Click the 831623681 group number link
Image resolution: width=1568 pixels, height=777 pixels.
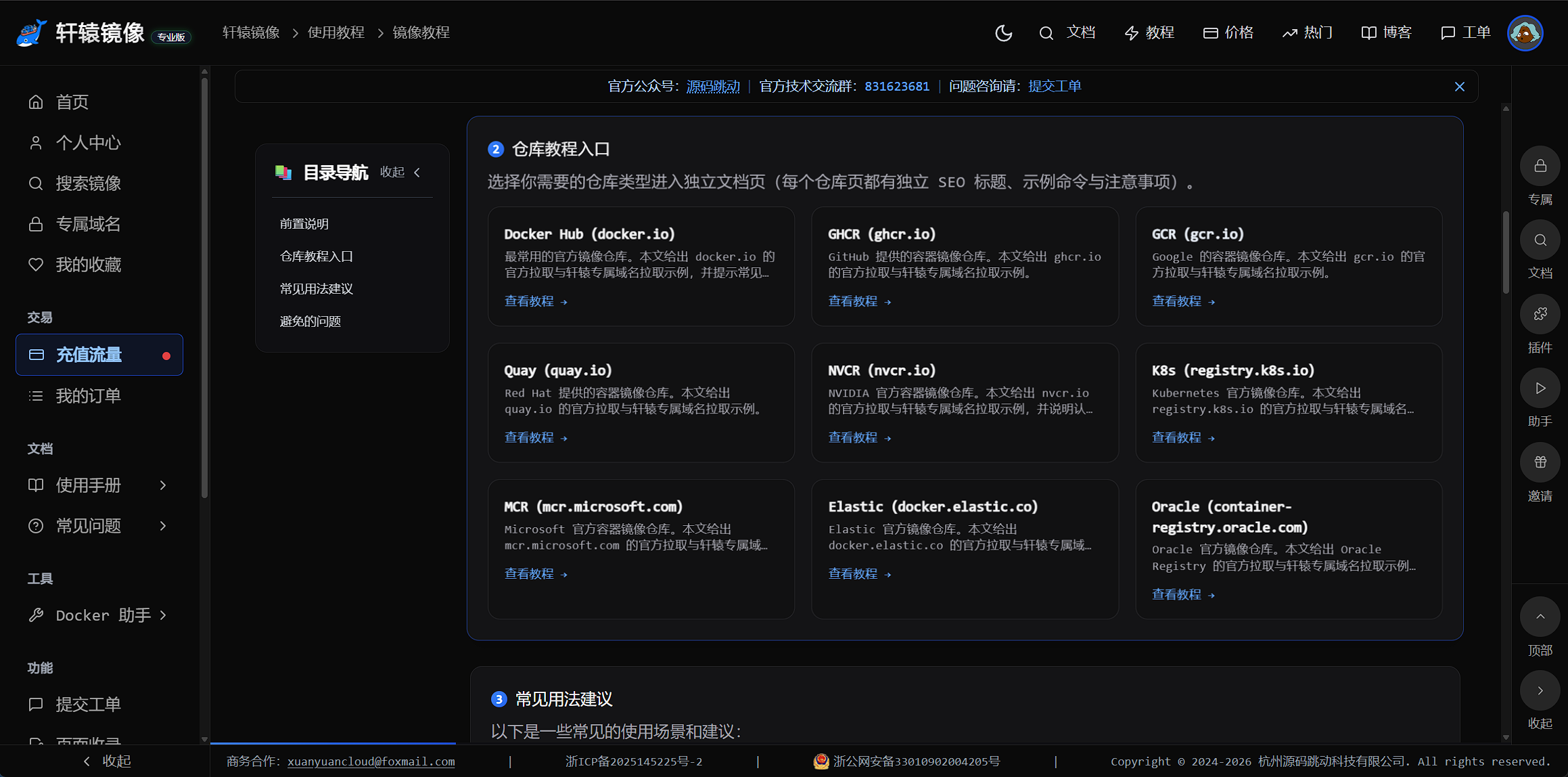pos(897,87)
